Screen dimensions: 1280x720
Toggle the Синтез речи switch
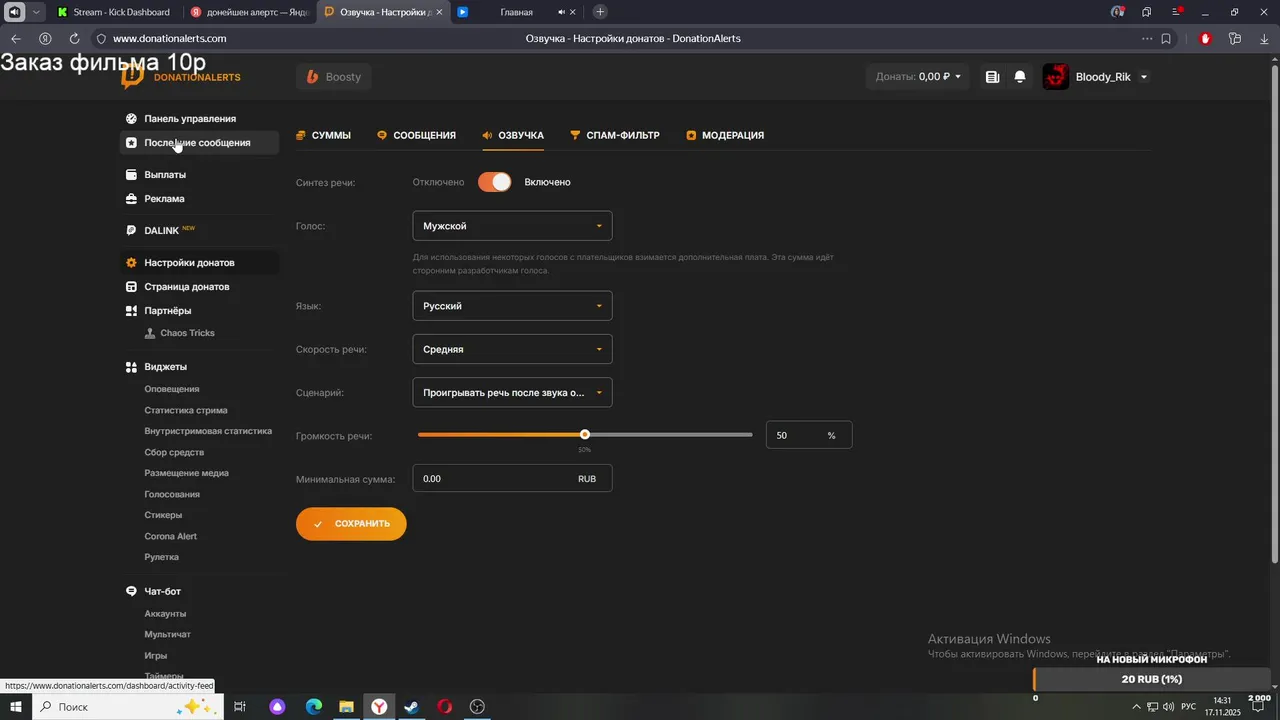pos(495,182)
